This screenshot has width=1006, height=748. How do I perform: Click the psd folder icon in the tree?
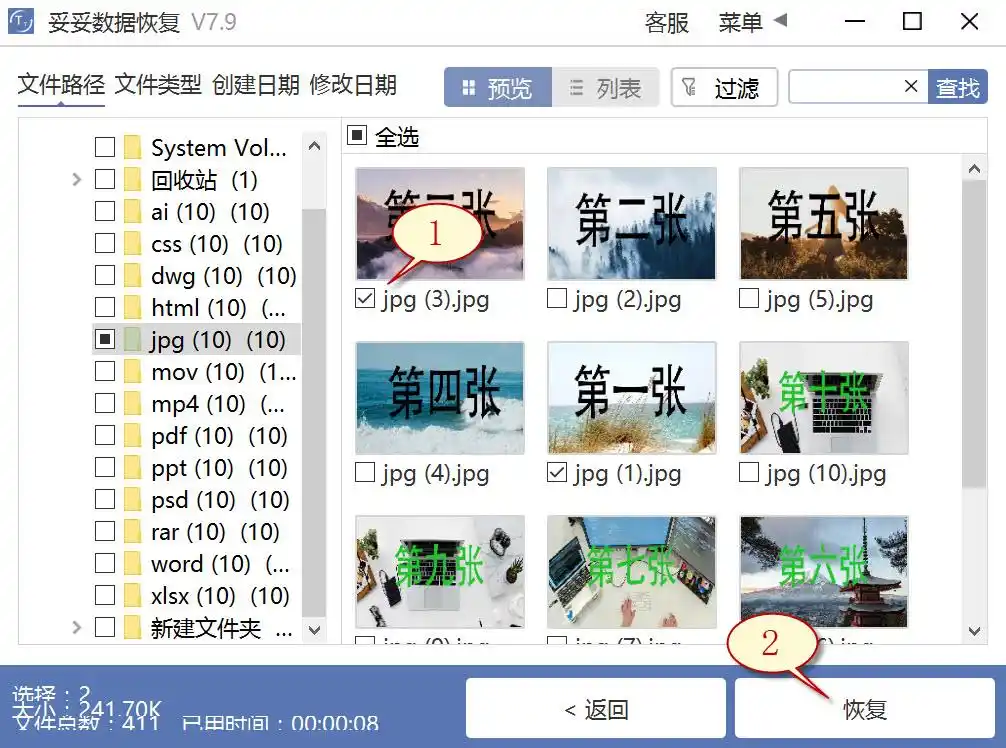(x=131, y=499)
